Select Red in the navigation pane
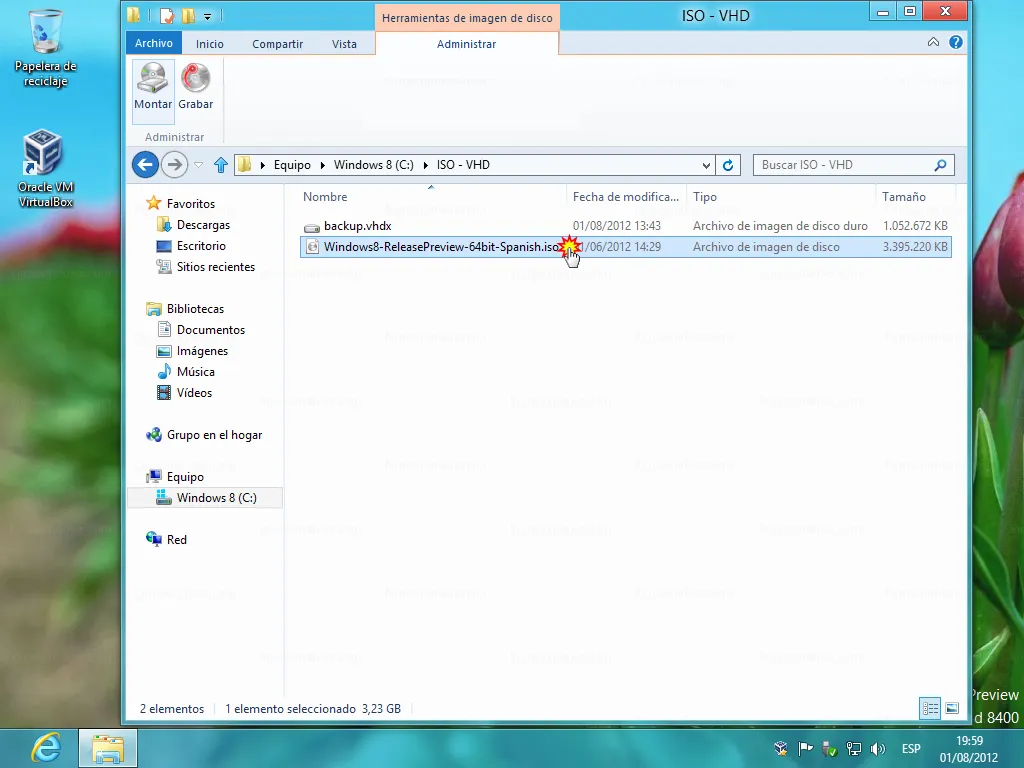Screen dimensions: 1024x768 point(176,539)
